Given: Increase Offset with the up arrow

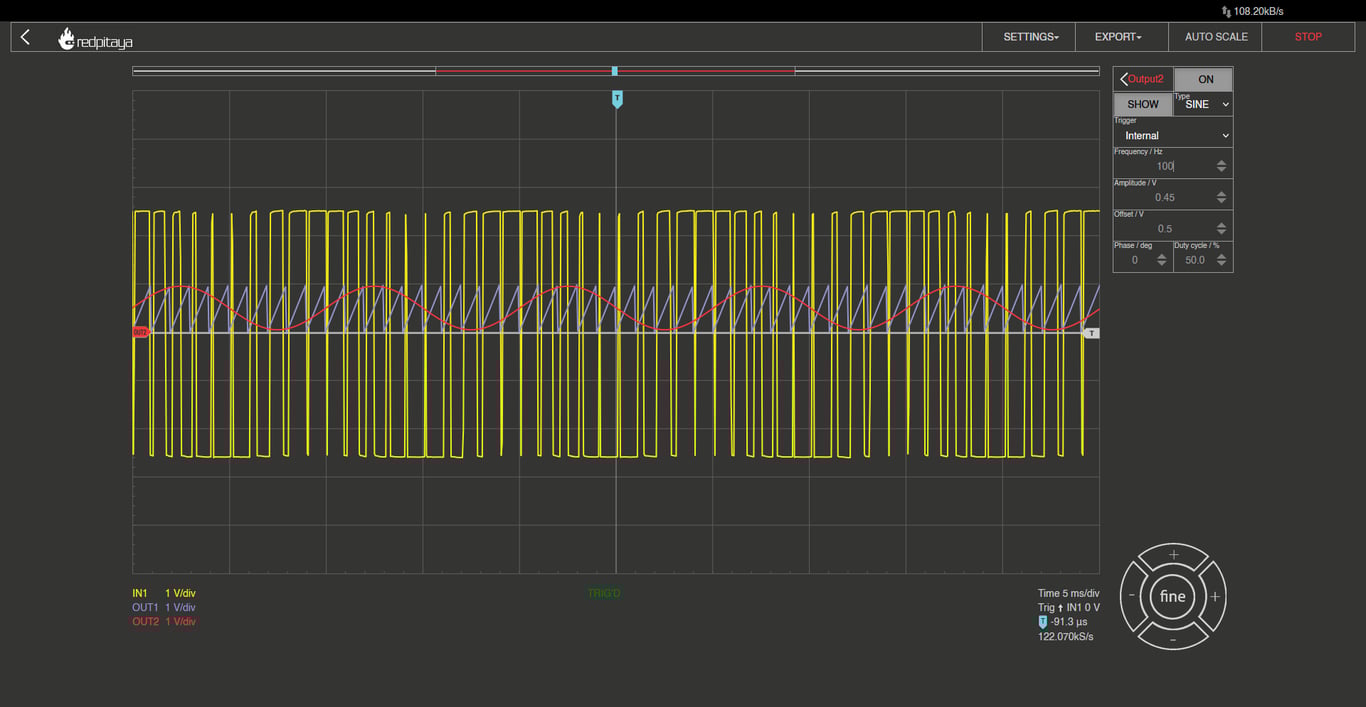Looking at the screenshot, I should coord(1222,225).
